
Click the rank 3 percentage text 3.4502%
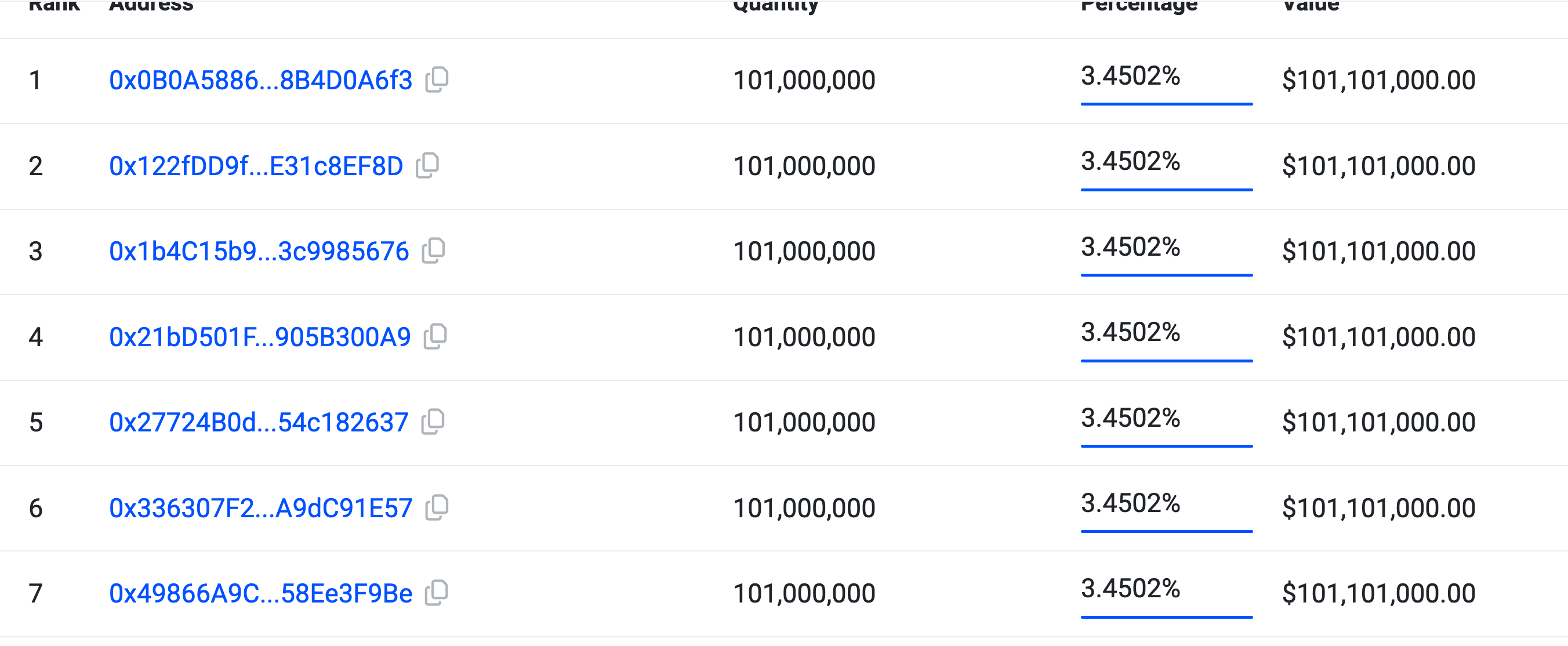(1130, 247)
